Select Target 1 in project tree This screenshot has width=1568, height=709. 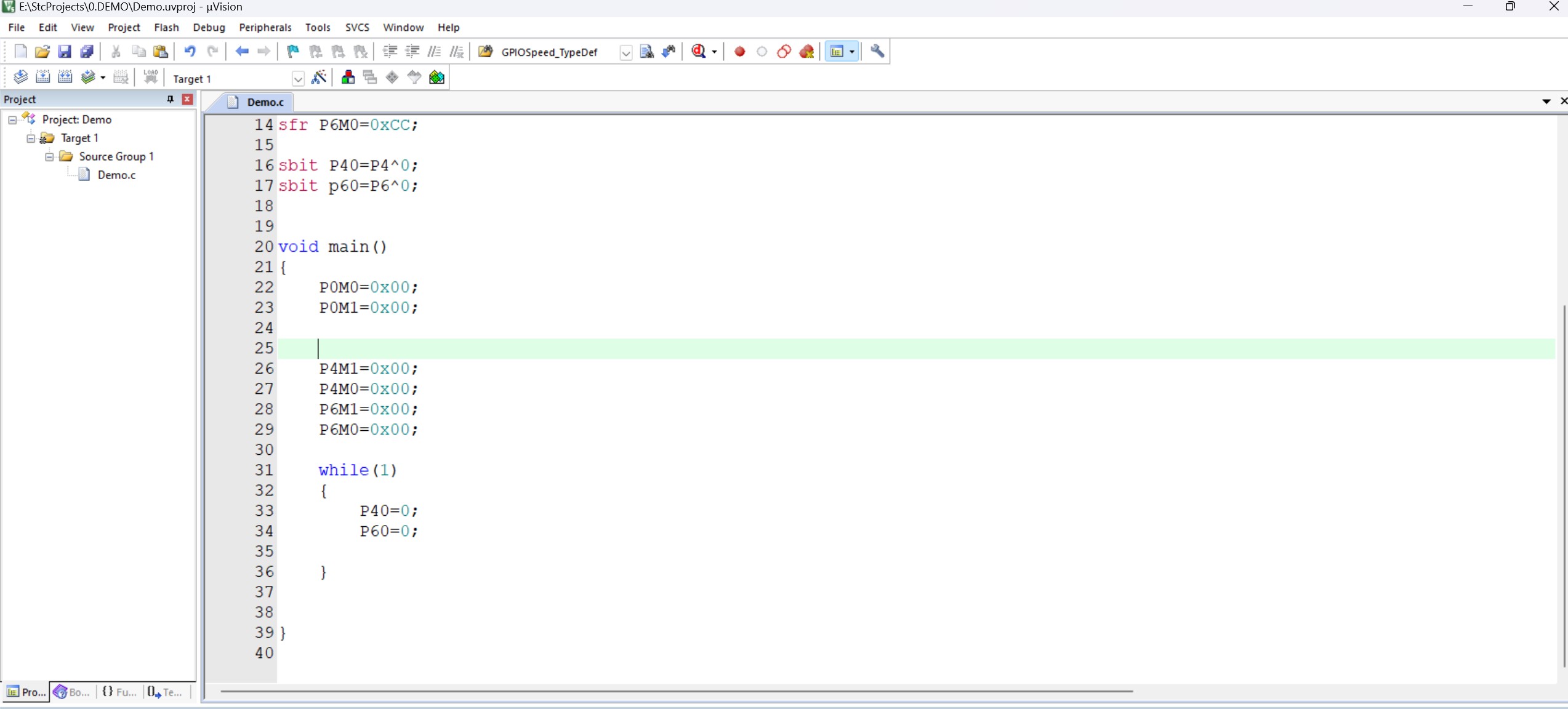click(79, 138)
